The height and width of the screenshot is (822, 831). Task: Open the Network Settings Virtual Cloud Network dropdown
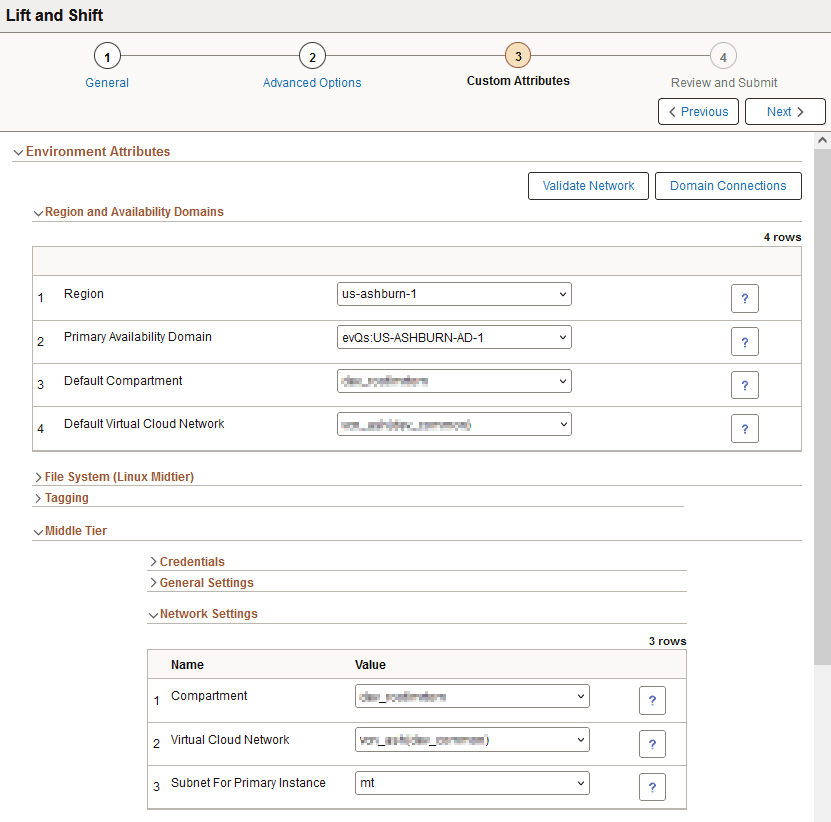coord(472,740)
